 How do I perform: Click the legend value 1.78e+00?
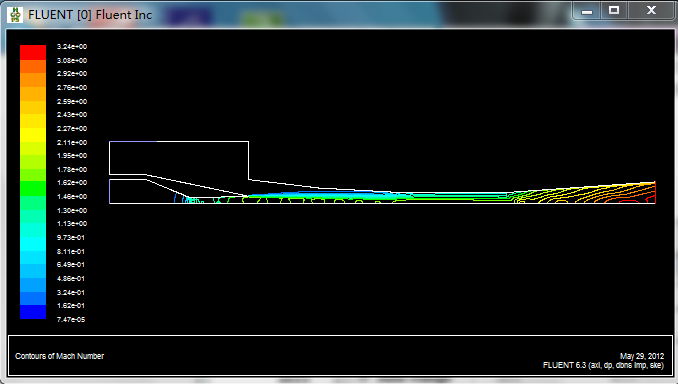[x=72, y=170]
